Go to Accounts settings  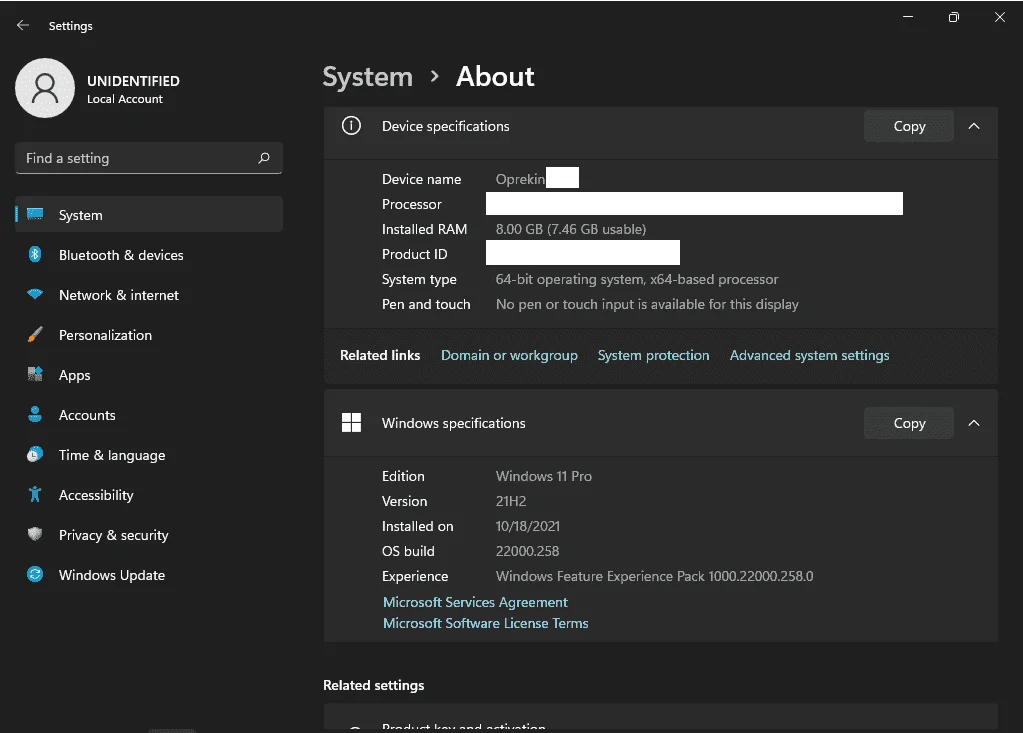coord(149,415)
